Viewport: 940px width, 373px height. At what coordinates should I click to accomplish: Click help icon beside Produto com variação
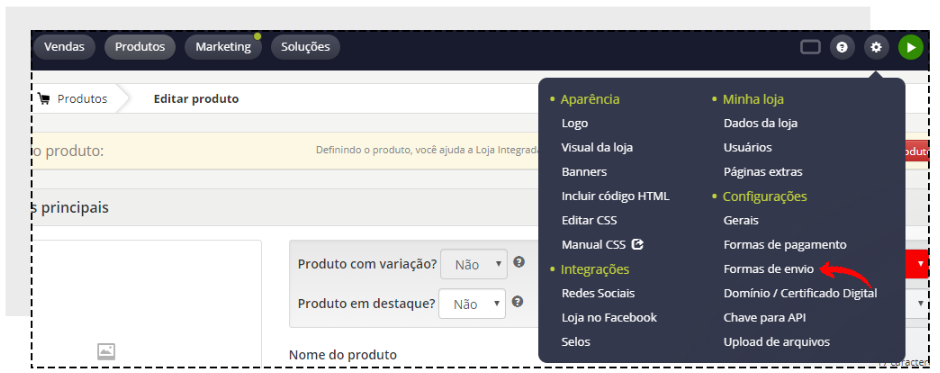coord(519,262)
